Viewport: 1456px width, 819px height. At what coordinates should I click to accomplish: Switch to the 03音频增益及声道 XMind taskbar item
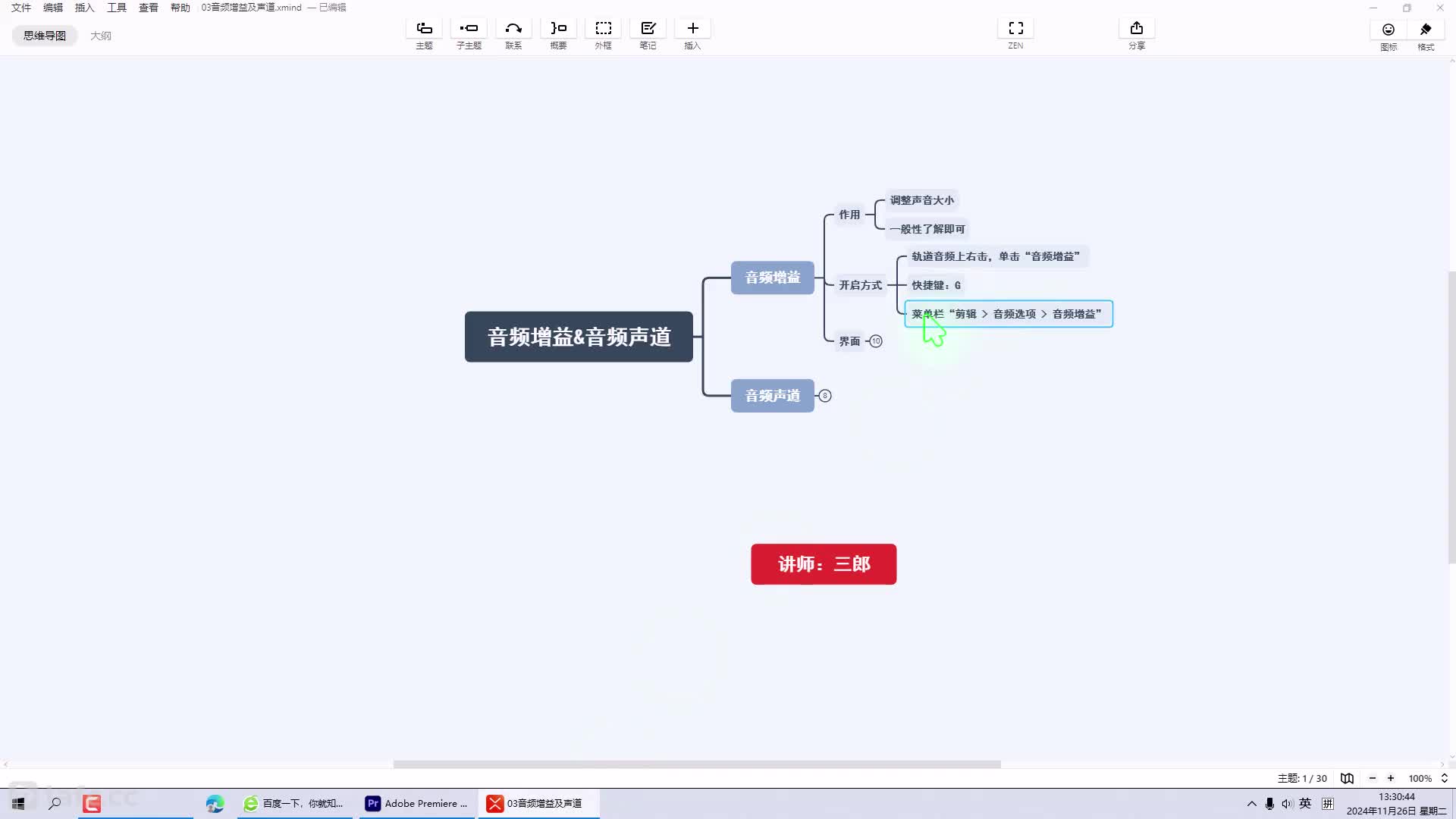538,804
